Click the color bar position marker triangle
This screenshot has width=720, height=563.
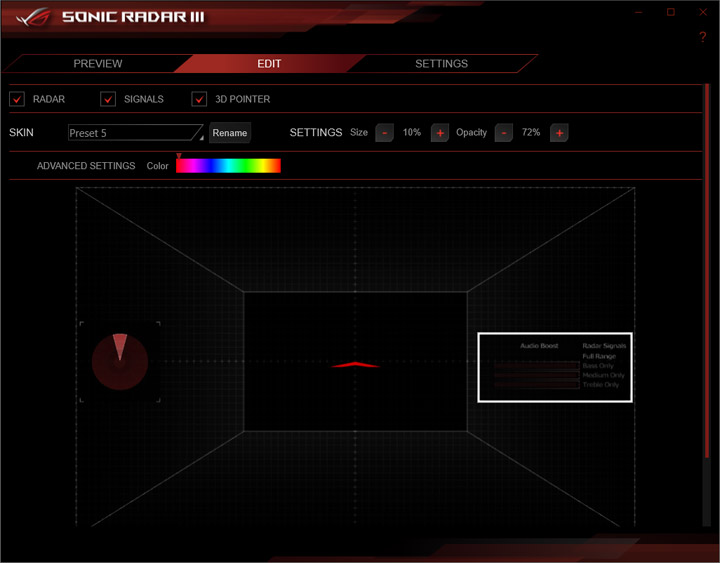(179, 156)
